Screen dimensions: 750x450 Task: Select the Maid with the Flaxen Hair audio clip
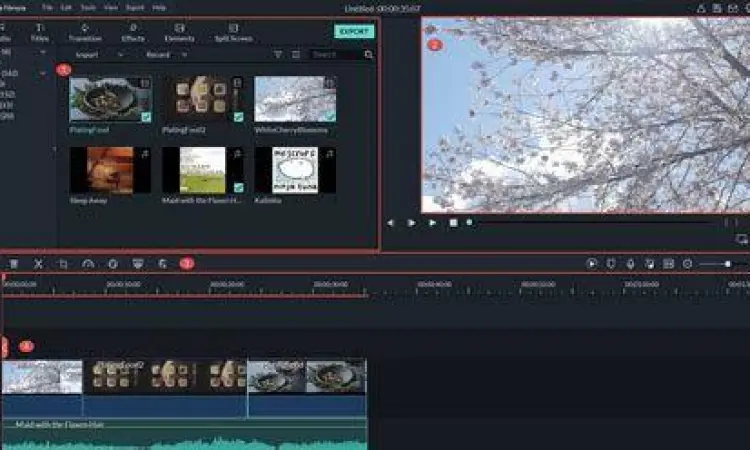pyautogui.click(x=185, y=435)
